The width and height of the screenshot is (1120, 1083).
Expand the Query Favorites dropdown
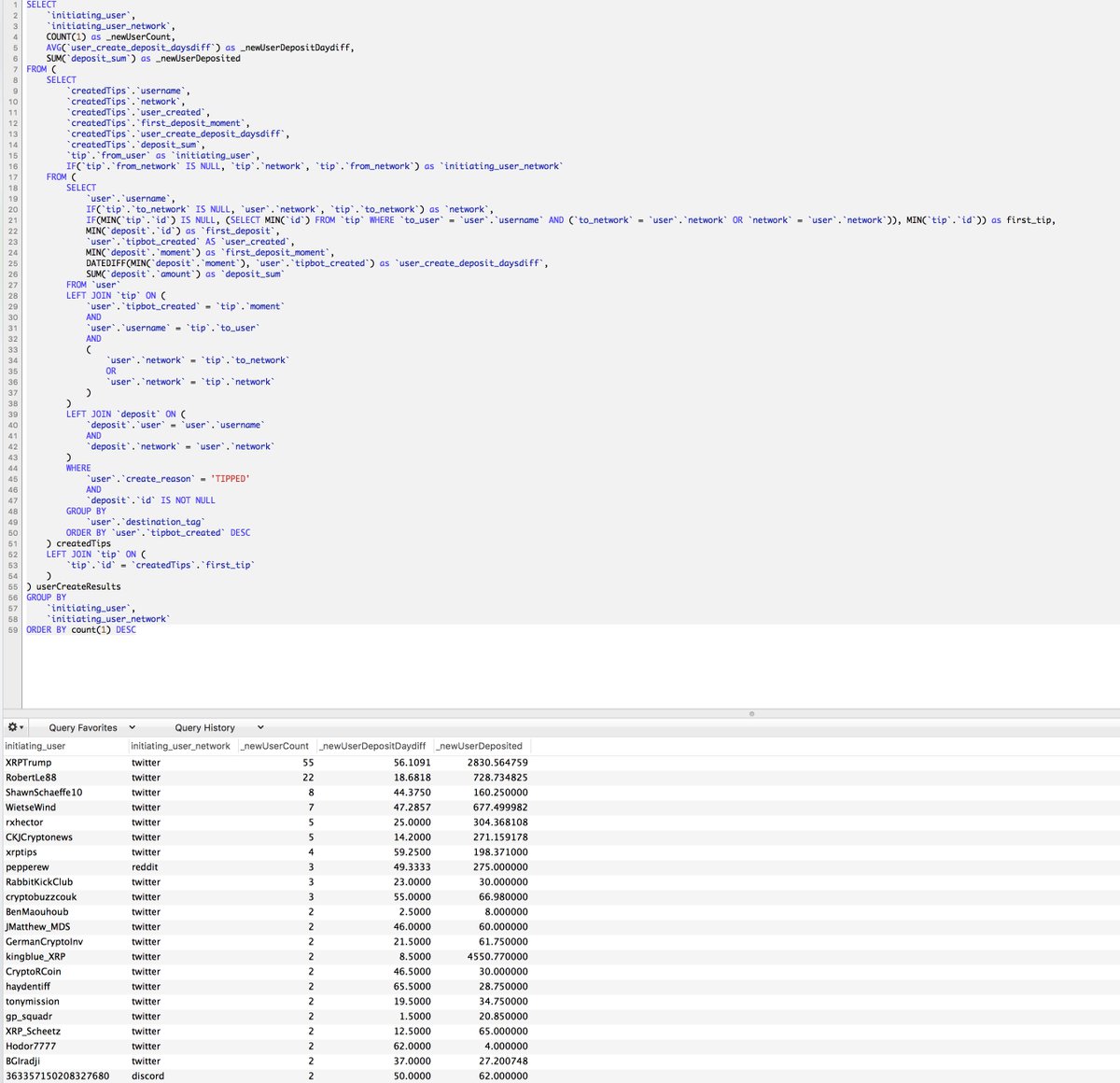(132, 727)
